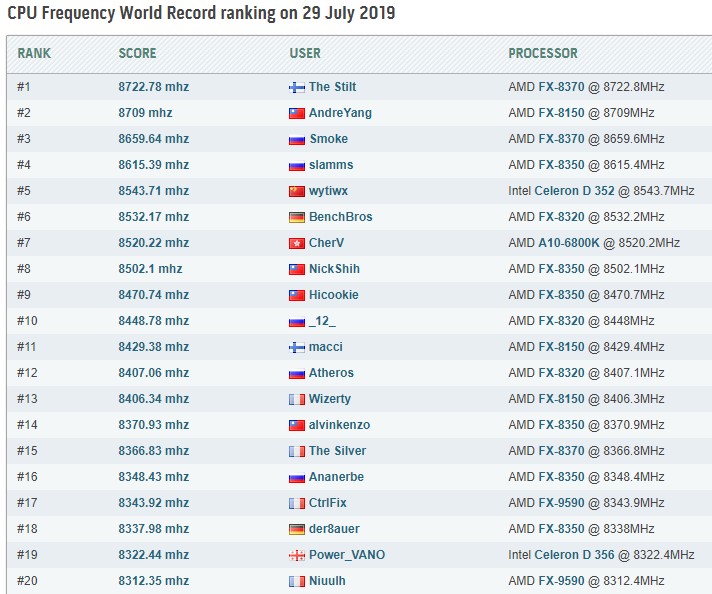Open The Silver user profile

tap(337, 450)
